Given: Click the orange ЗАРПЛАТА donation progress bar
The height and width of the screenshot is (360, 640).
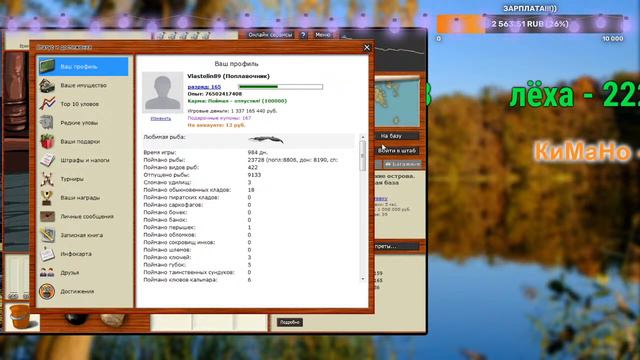Looking at the screenshot, I should [x=530, y=24].
